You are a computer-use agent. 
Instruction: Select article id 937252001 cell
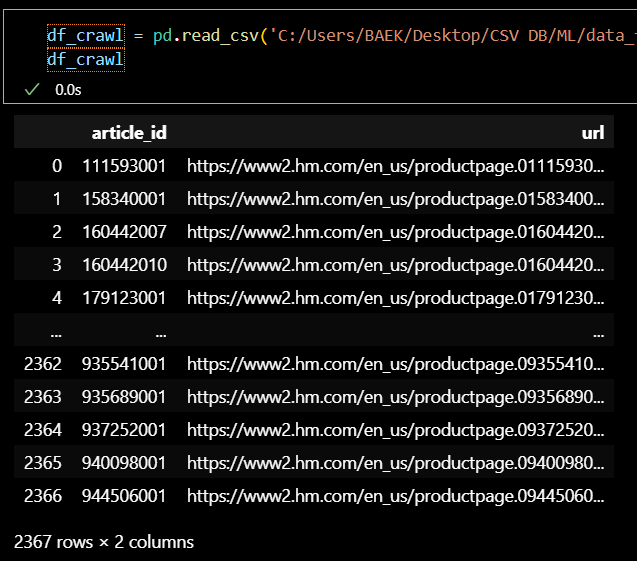click(x=124, y=430)
